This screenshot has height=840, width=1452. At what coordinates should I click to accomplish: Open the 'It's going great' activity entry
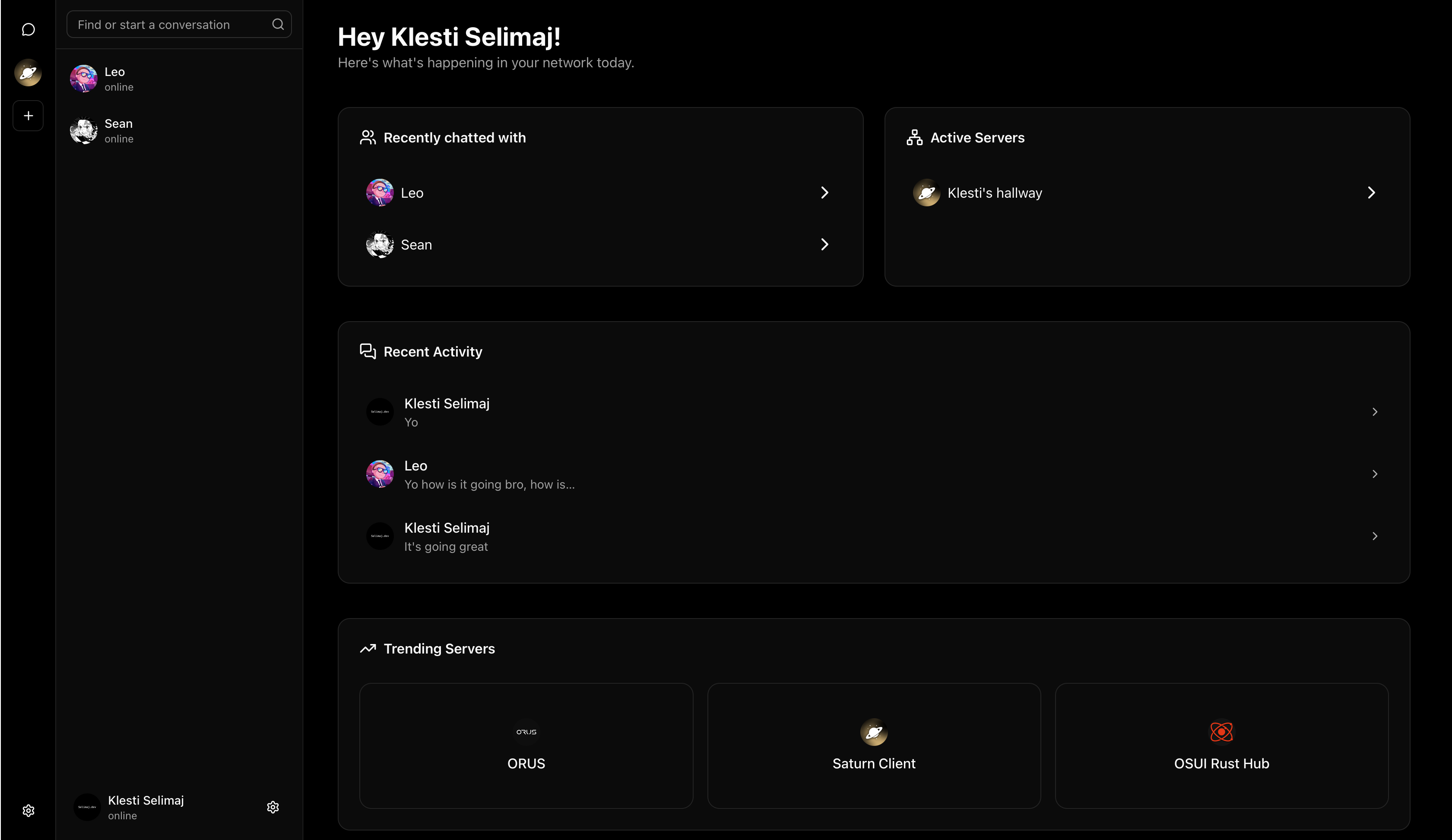pyautogui.click(x=447, y=537)
